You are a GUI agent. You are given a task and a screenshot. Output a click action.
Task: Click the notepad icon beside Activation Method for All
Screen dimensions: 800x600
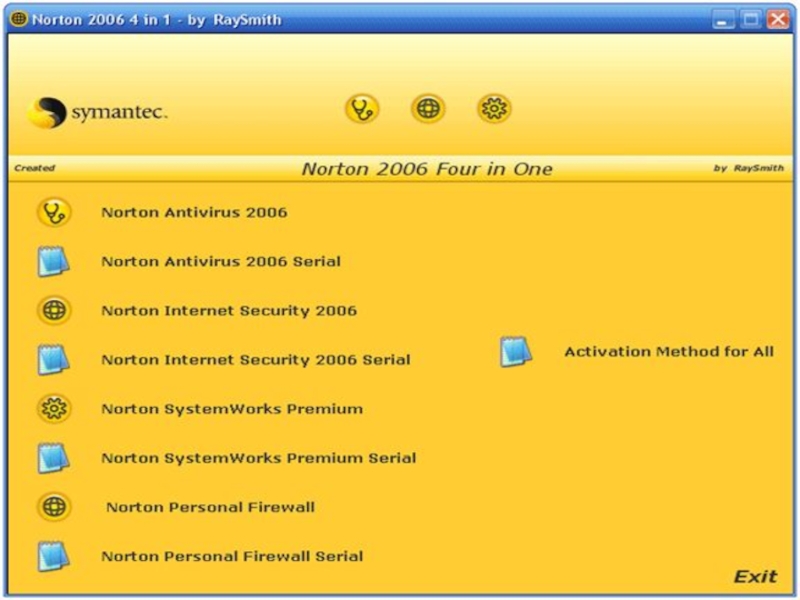516,352
